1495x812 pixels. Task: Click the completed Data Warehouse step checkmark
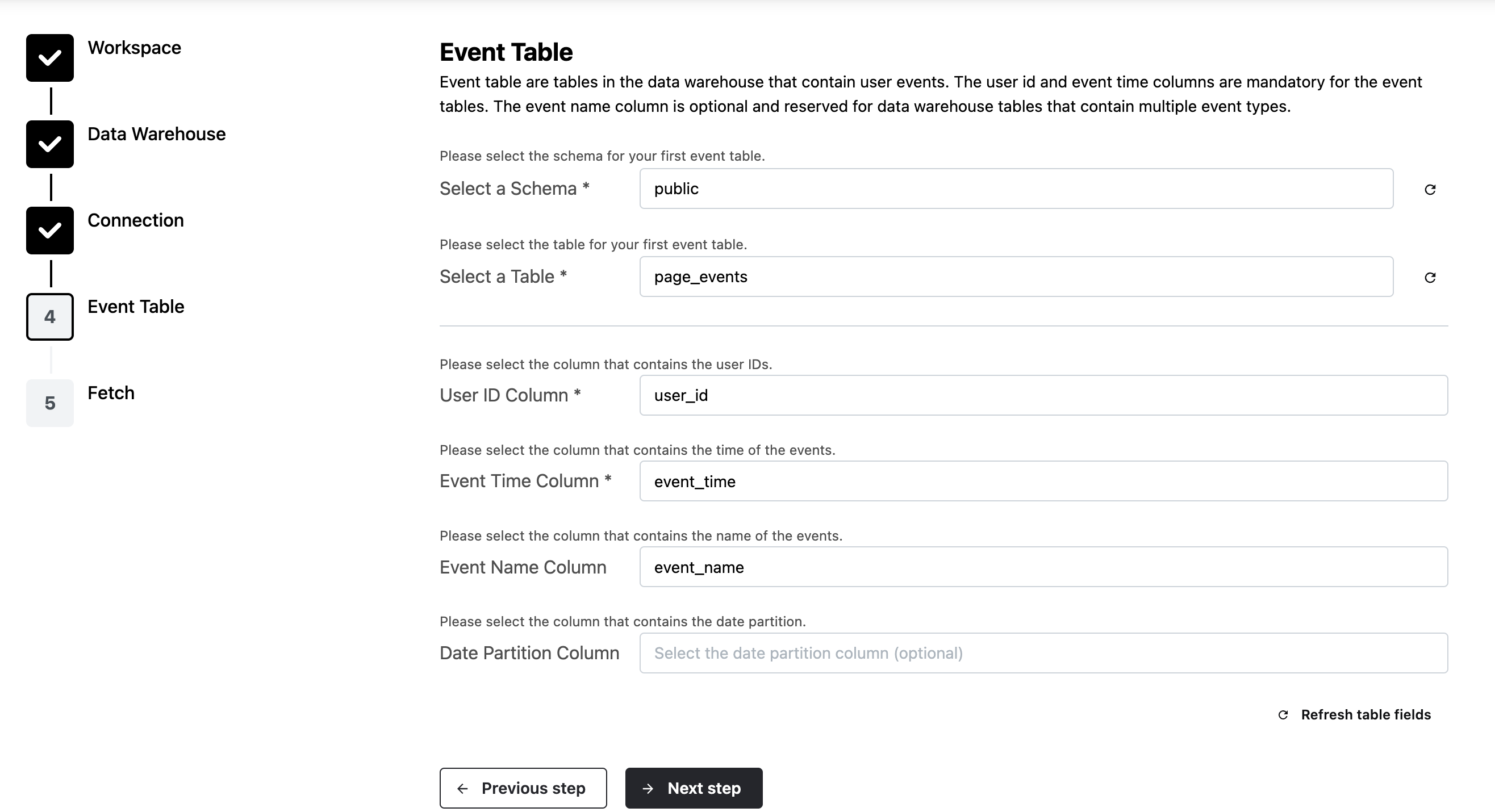click(50, 144)
